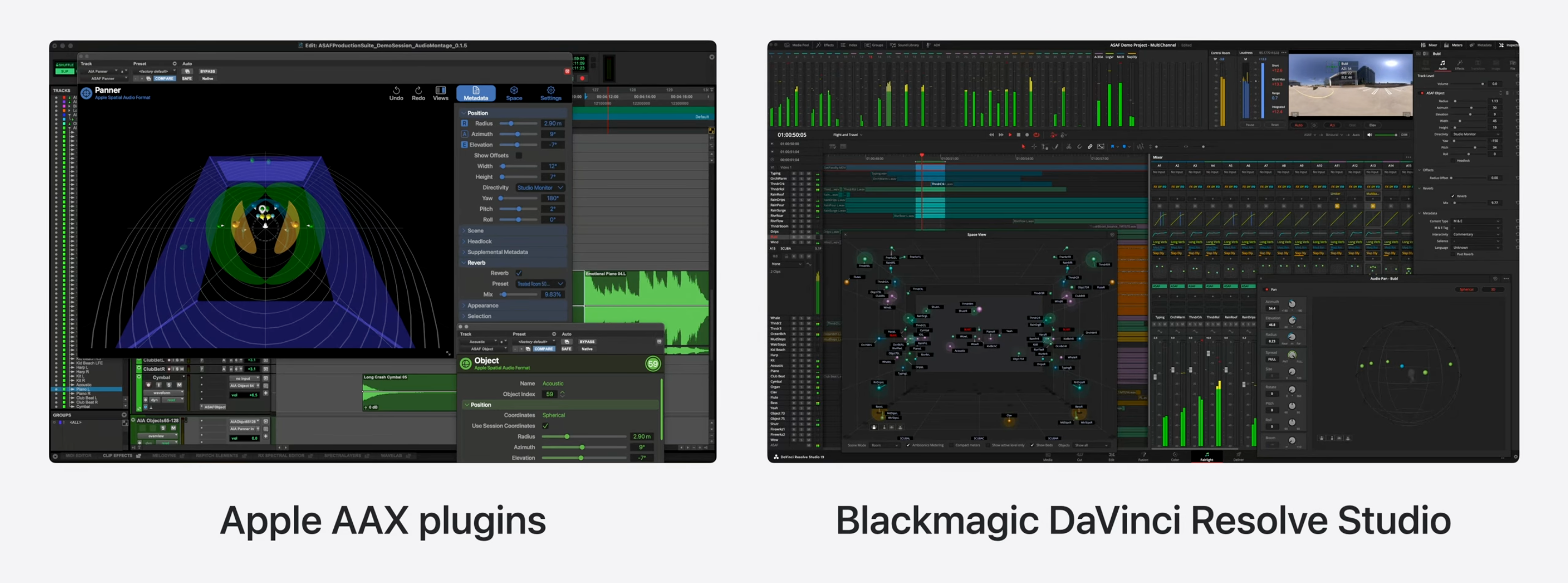Click the Undo icon in Panner plugin
Image resolution: width=1568 pixels, height=583 pixels.
(396, 93)
